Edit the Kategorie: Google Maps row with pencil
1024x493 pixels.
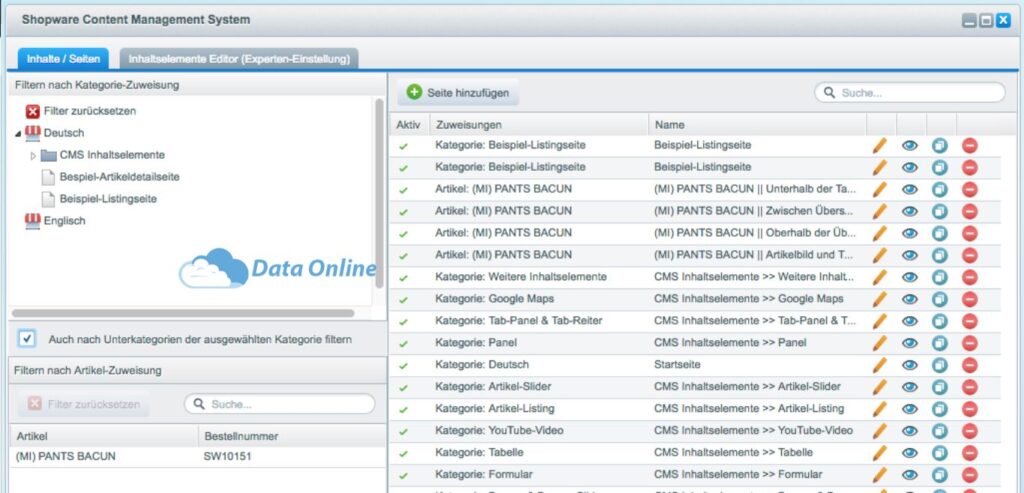coord(880,299)
